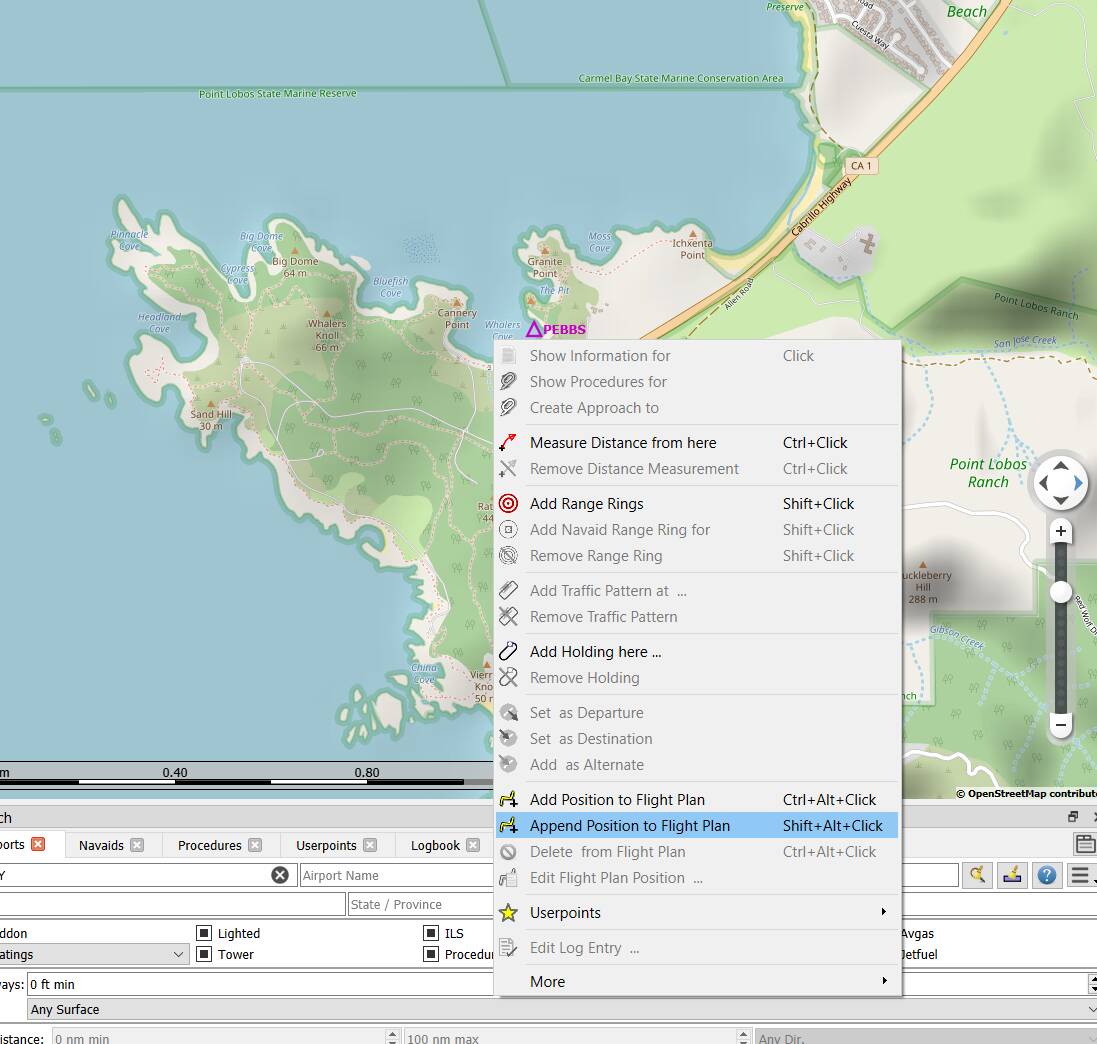Click the PEBBS waypoint triangle on the map

(x=535, y=329)
